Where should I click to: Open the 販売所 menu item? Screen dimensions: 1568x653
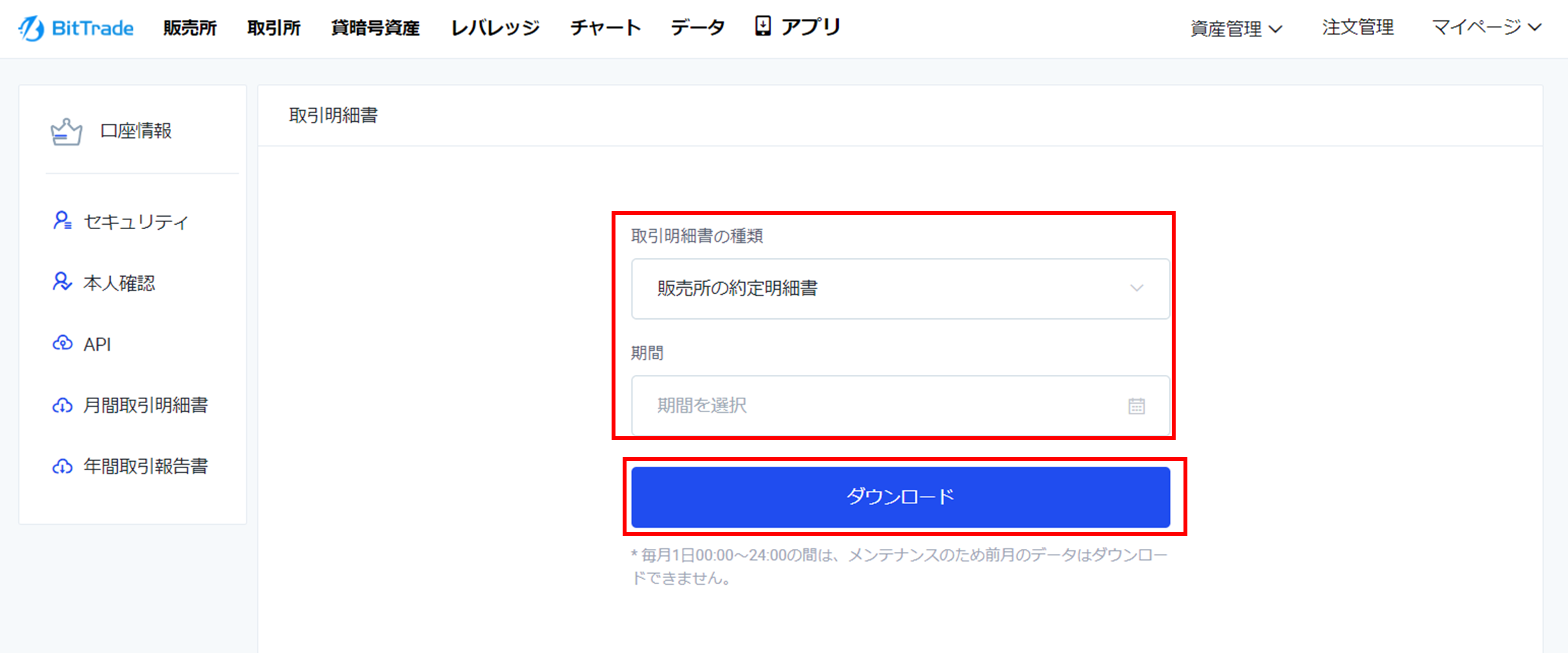(190, 28)
